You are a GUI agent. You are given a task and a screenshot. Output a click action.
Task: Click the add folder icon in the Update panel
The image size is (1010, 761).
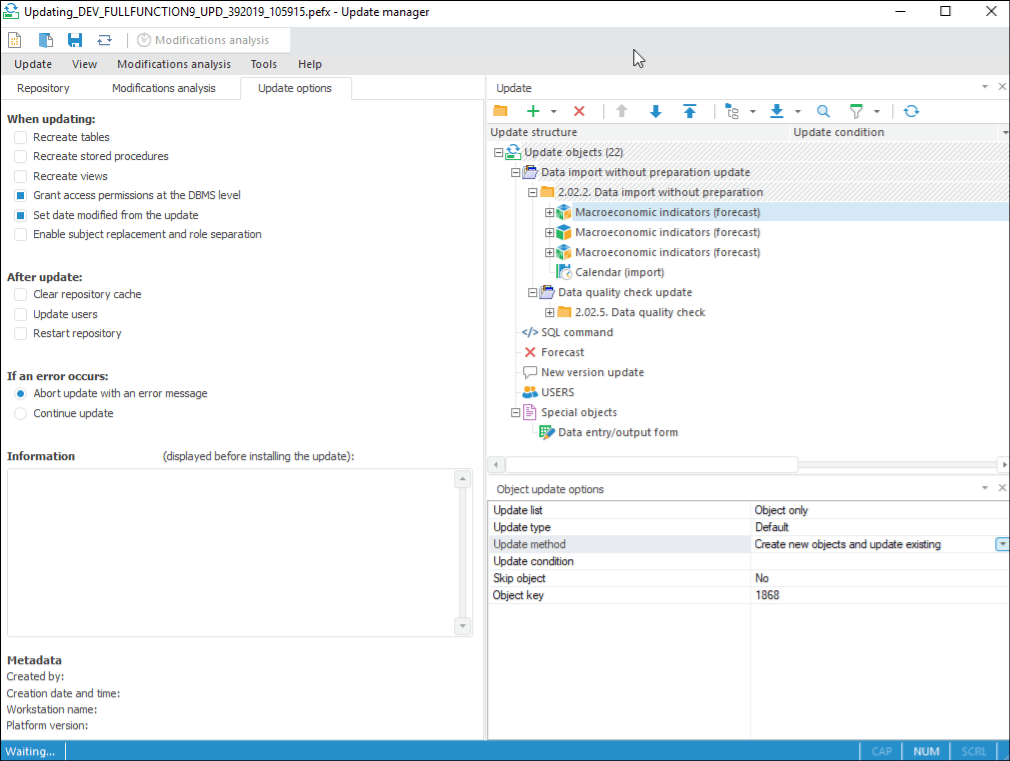500,111
